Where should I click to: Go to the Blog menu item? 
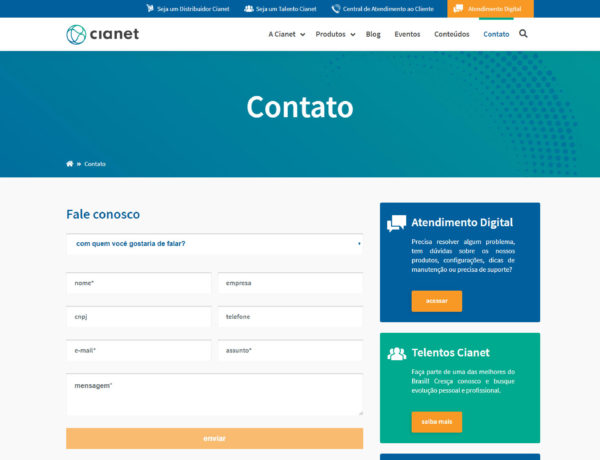click(x=373, y=34)
